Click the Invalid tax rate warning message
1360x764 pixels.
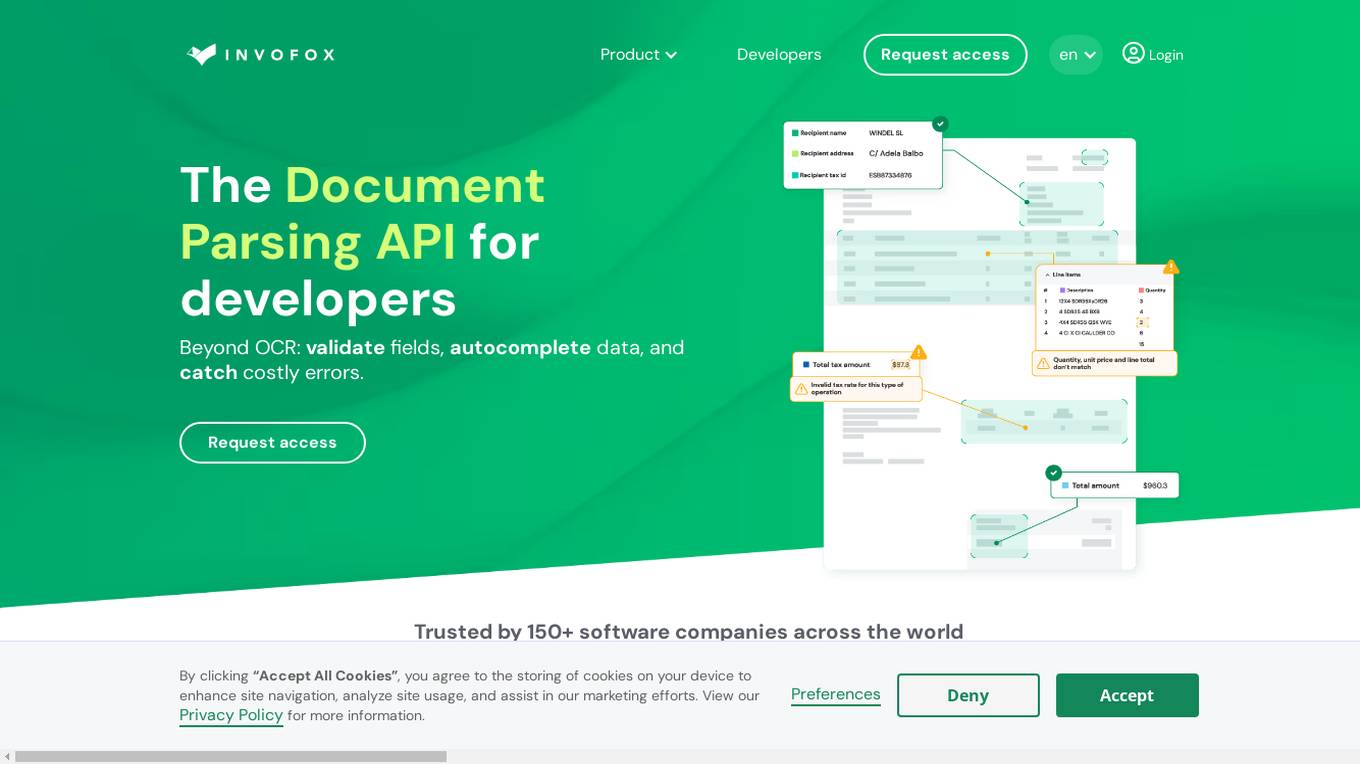[856, 389]
